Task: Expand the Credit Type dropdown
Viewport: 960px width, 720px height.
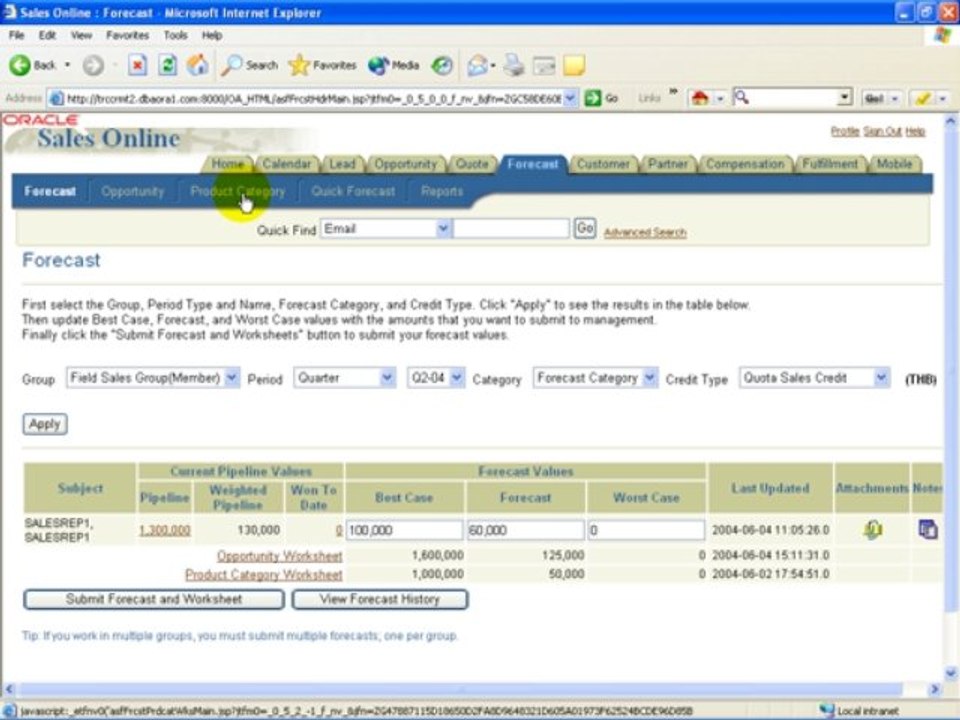Action: (x=880, y=378)
